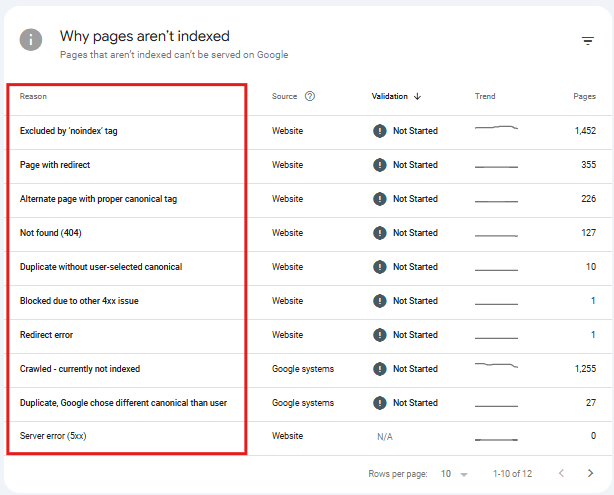Click the Pages column header

click(x=584, y=96)
